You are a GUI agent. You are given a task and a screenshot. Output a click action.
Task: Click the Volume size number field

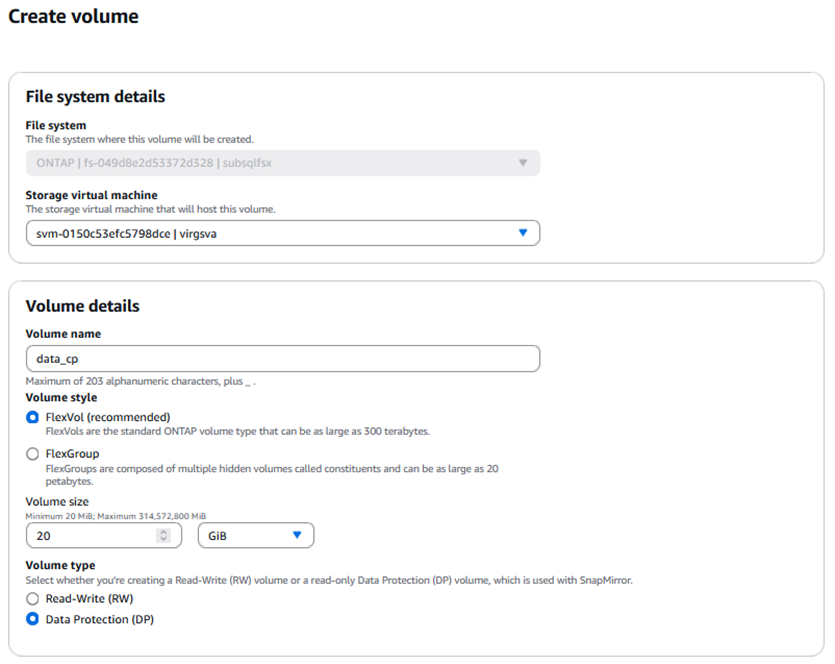(90, 535)
